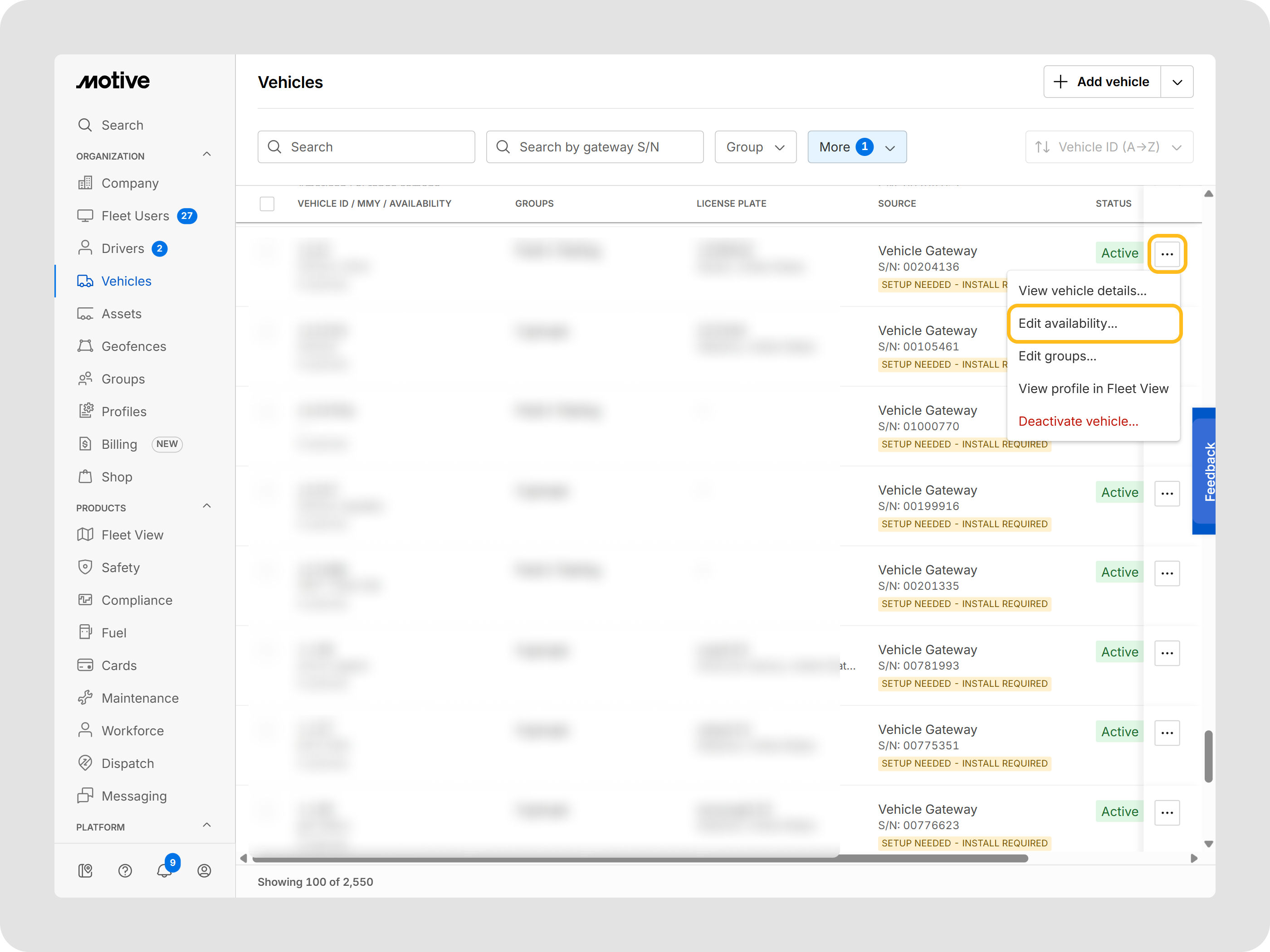The width and height of the screenshot is (1270, 952).
Task: Tick the select-all vehicles header checkbox
Action: 267,203
